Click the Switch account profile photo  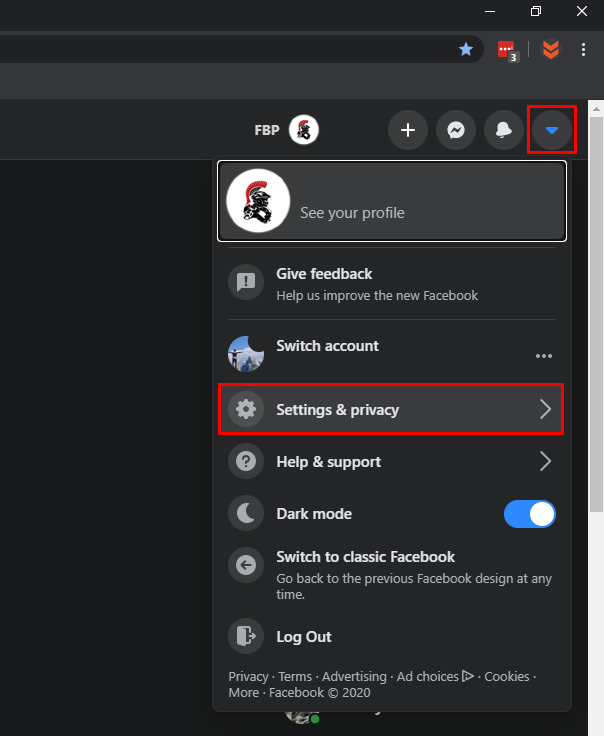click(x=246, y=354)
